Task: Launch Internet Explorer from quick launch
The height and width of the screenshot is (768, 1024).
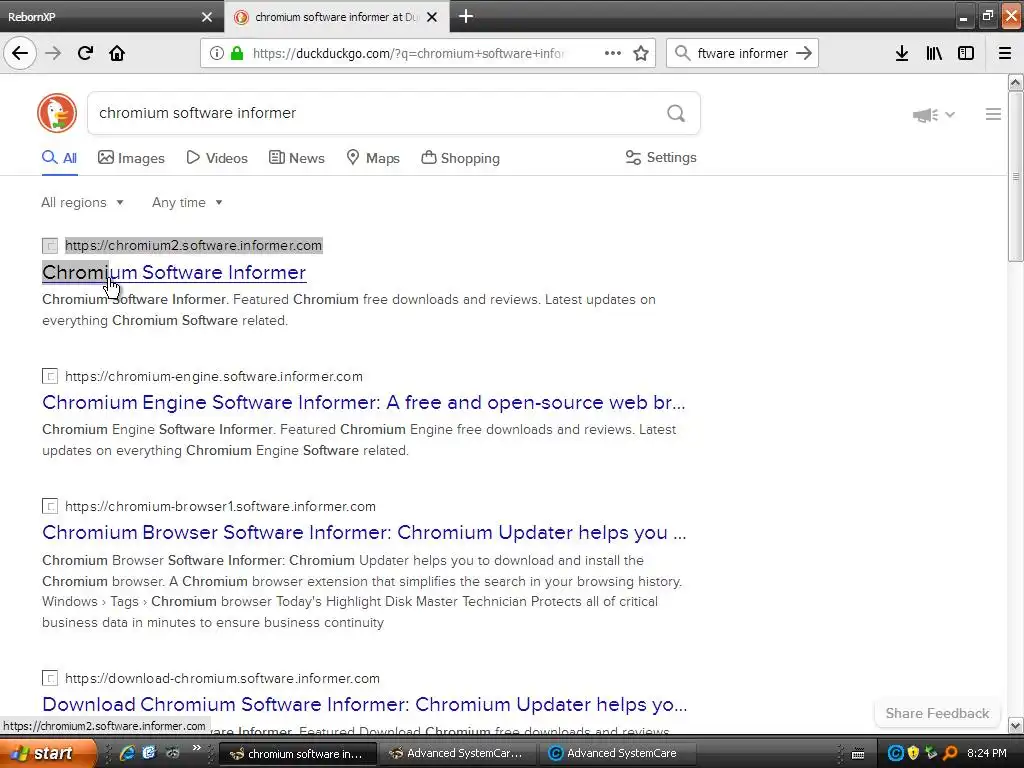Action: point(127,753)
